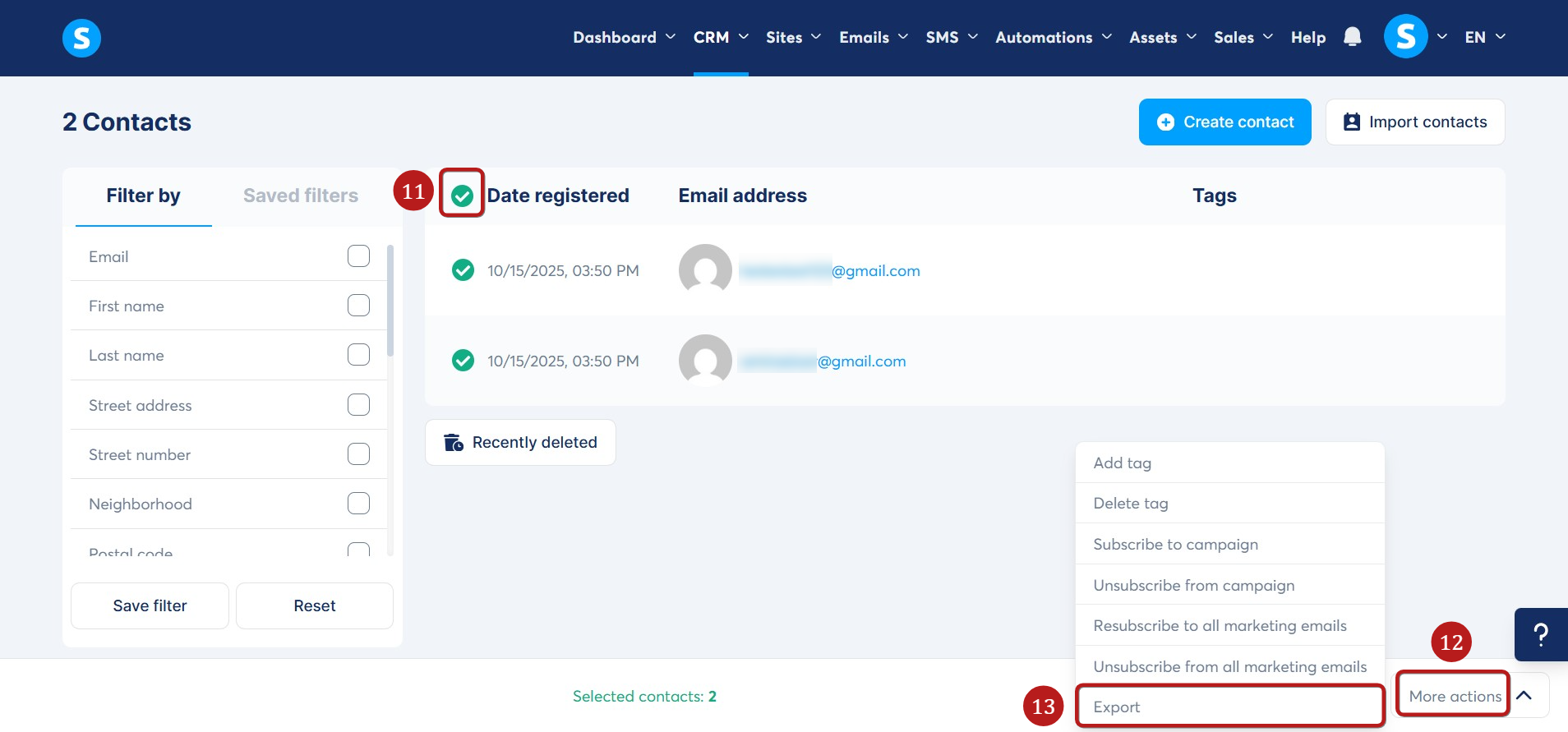The width and height of the screenshot is (1568, 732).
Task: Check the Street address filter checkbox
Action: click(x=358, y=405)
